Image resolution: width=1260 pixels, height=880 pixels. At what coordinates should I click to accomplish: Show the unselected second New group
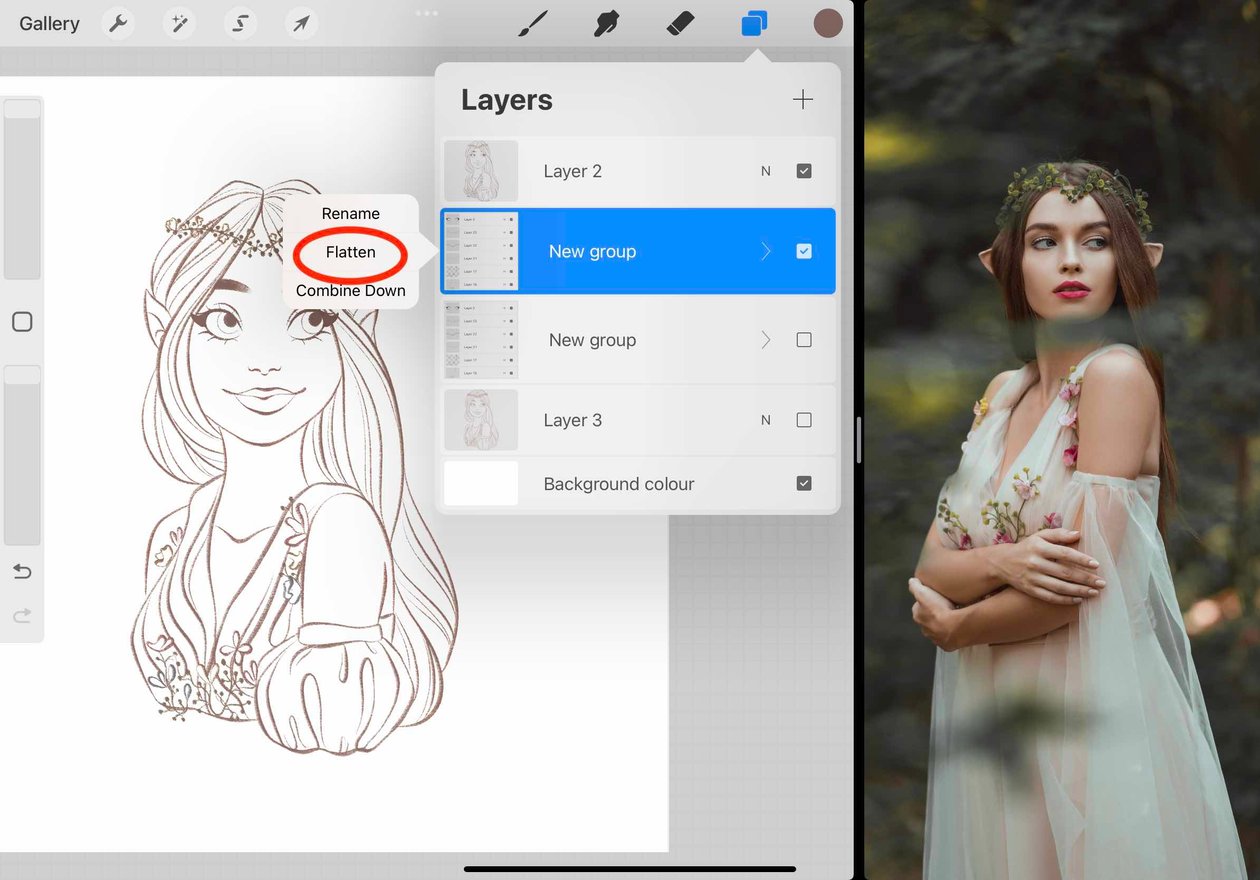point(804,340)
